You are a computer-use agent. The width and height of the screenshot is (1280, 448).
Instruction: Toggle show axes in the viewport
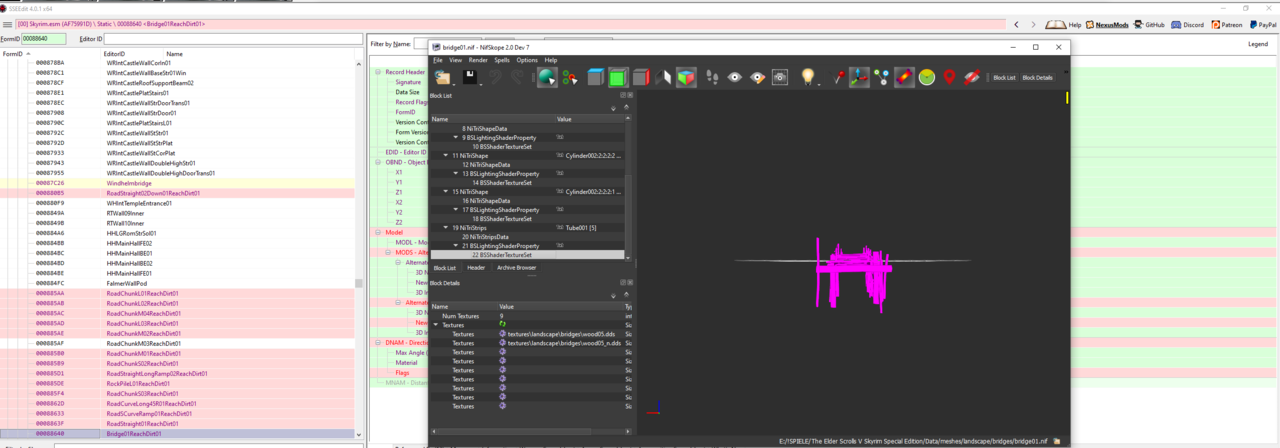pyautogui.click(x=859, y=77)
